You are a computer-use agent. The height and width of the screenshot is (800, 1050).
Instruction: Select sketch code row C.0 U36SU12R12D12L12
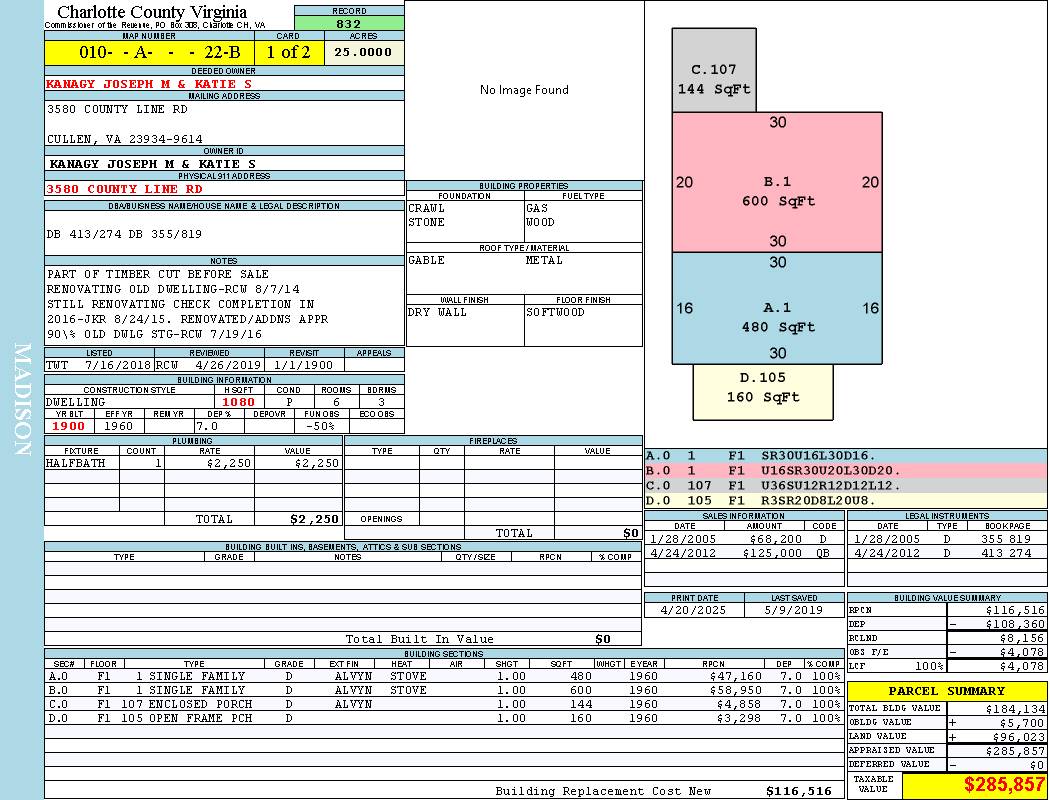[x=845, y=485]
